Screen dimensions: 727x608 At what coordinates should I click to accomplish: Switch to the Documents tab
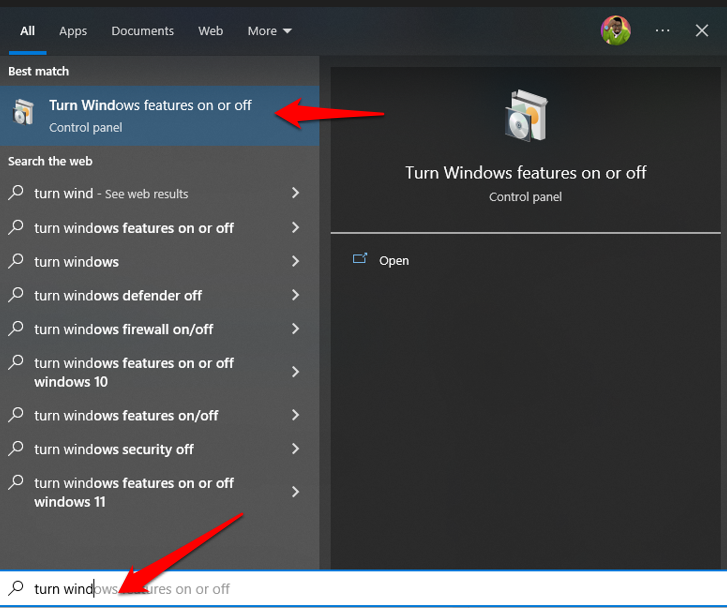(x=142, y=31)
